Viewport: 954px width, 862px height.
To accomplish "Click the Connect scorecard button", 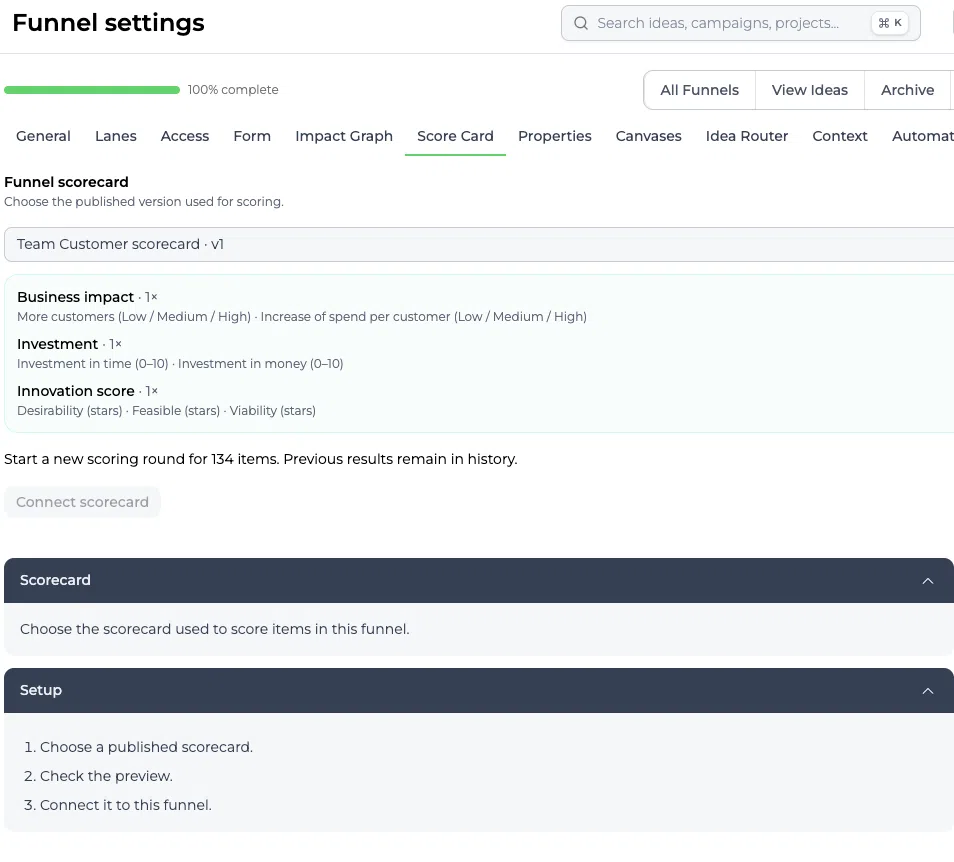I will [82, 502].
